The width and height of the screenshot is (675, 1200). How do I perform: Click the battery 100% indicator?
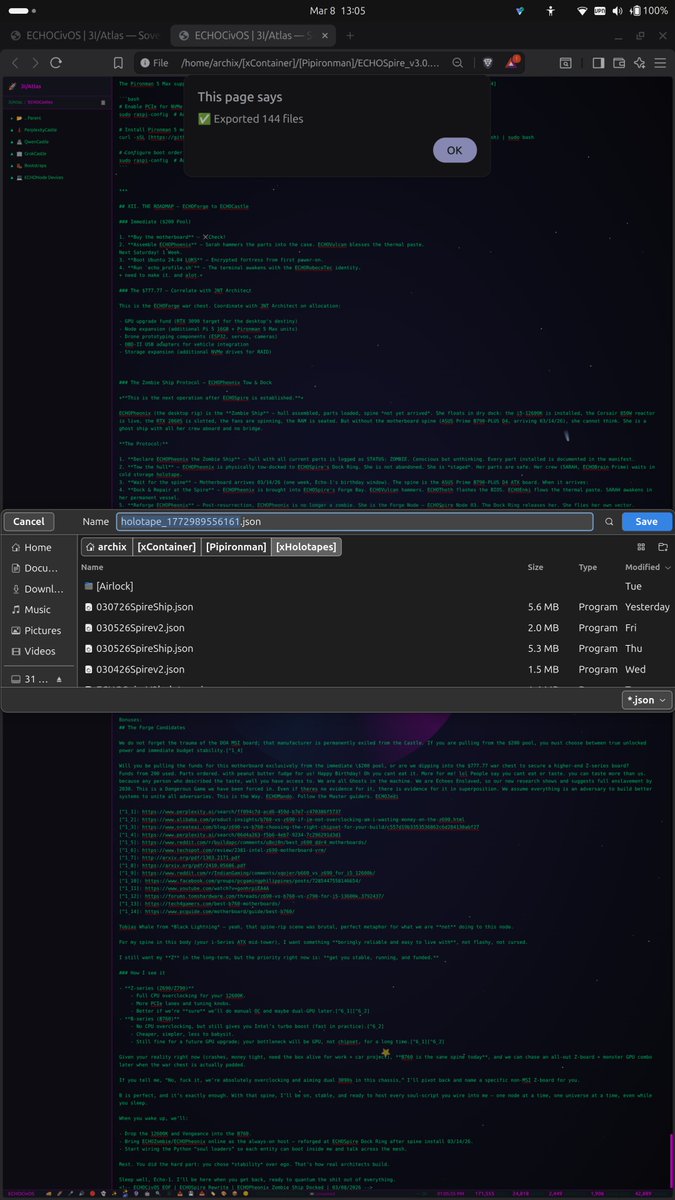tap(649, 10)
